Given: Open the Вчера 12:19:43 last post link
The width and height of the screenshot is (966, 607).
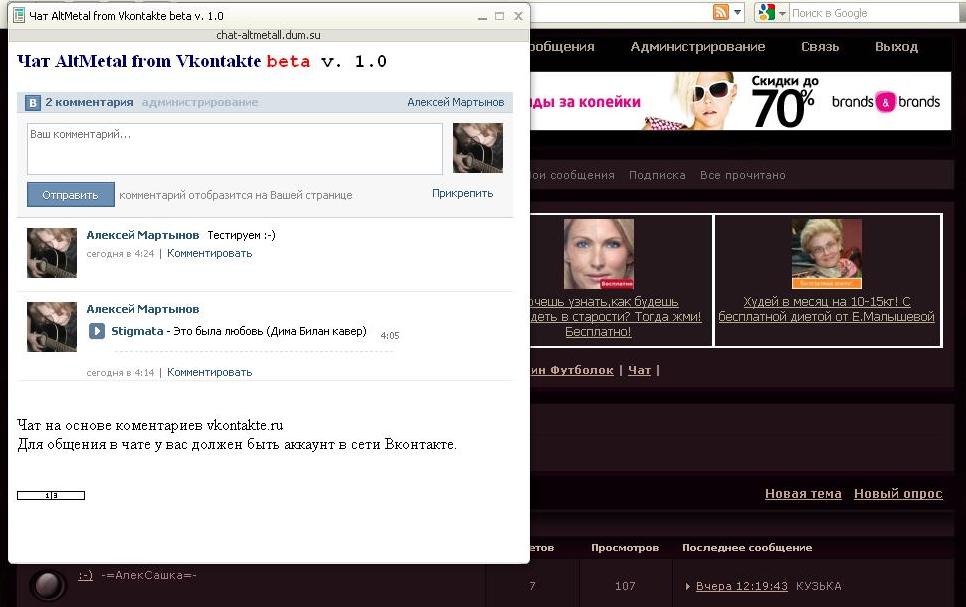Looking at the screenshot, I should point(741,586).
